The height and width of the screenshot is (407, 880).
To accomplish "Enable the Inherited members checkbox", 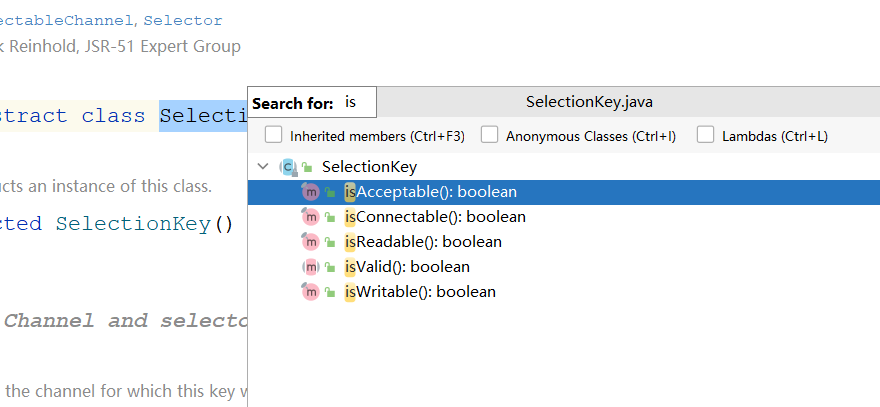I will coord(273,135).
